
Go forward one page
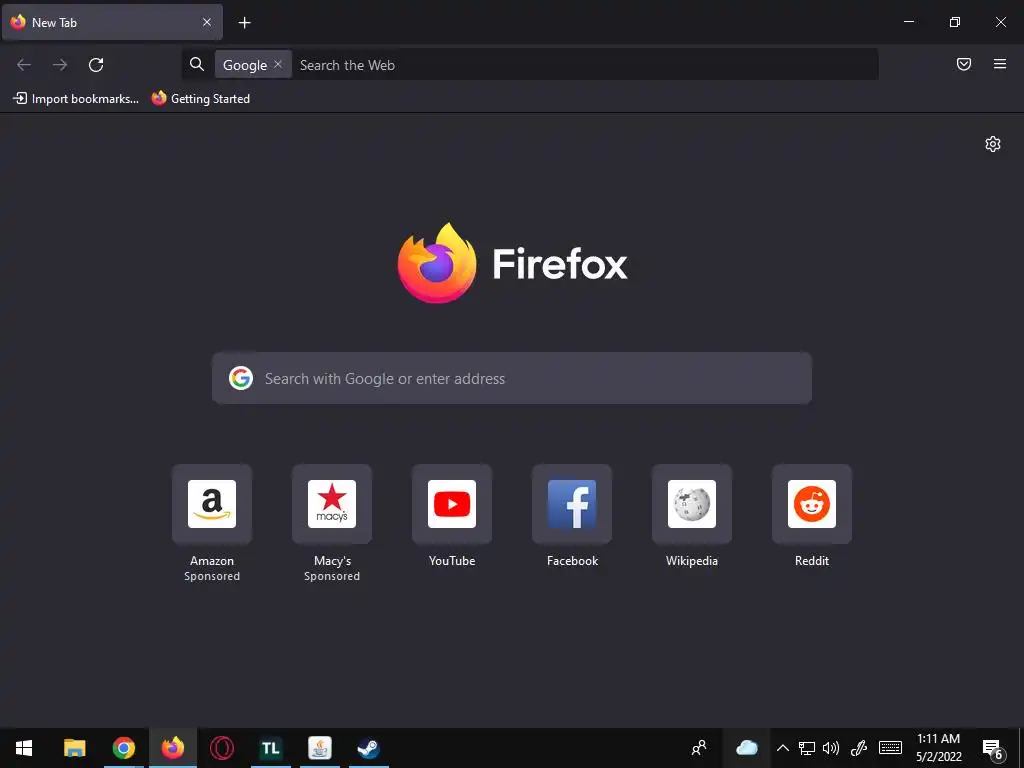pos(60,65)
